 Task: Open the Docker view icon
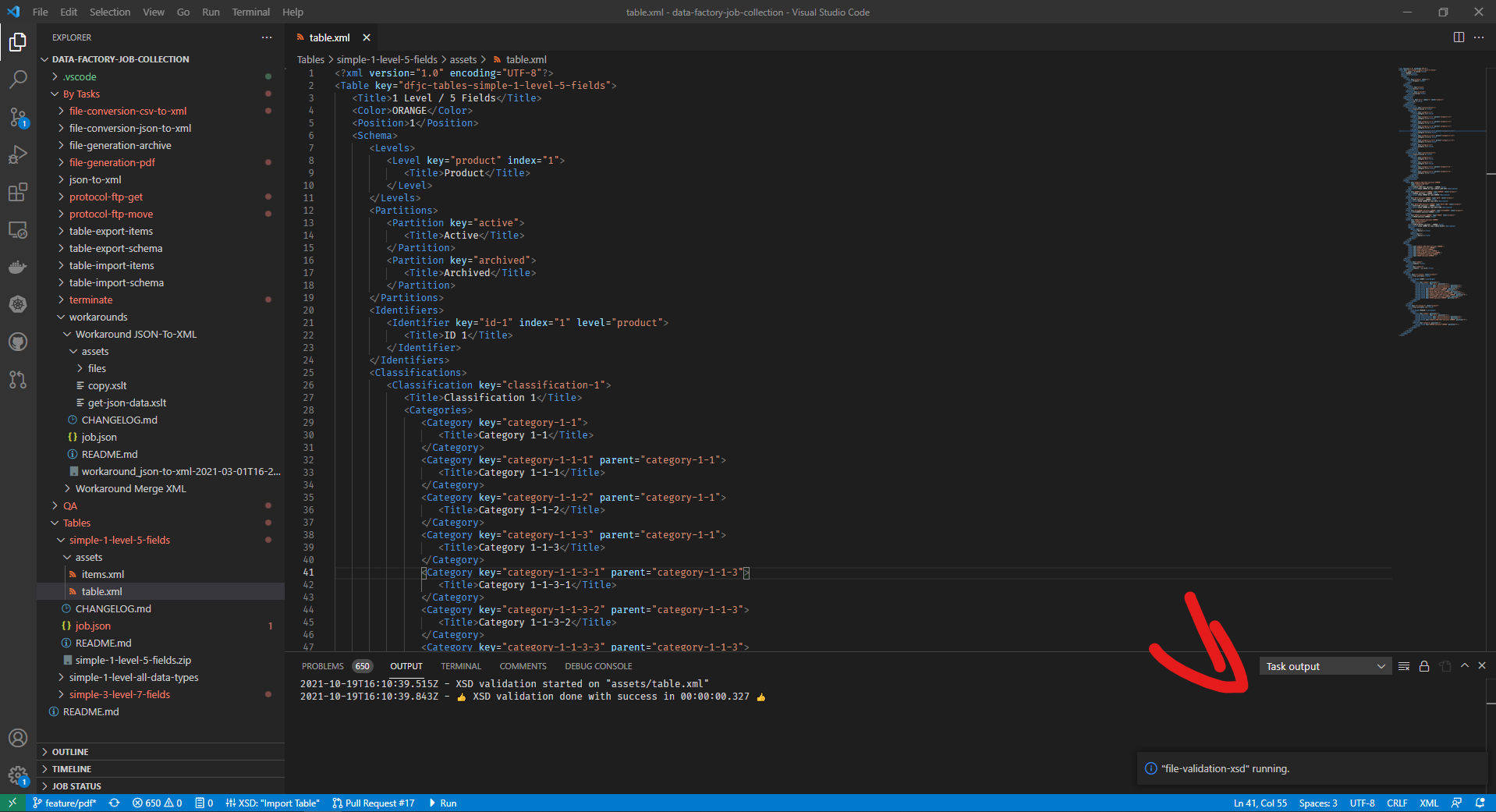(18, 267)
